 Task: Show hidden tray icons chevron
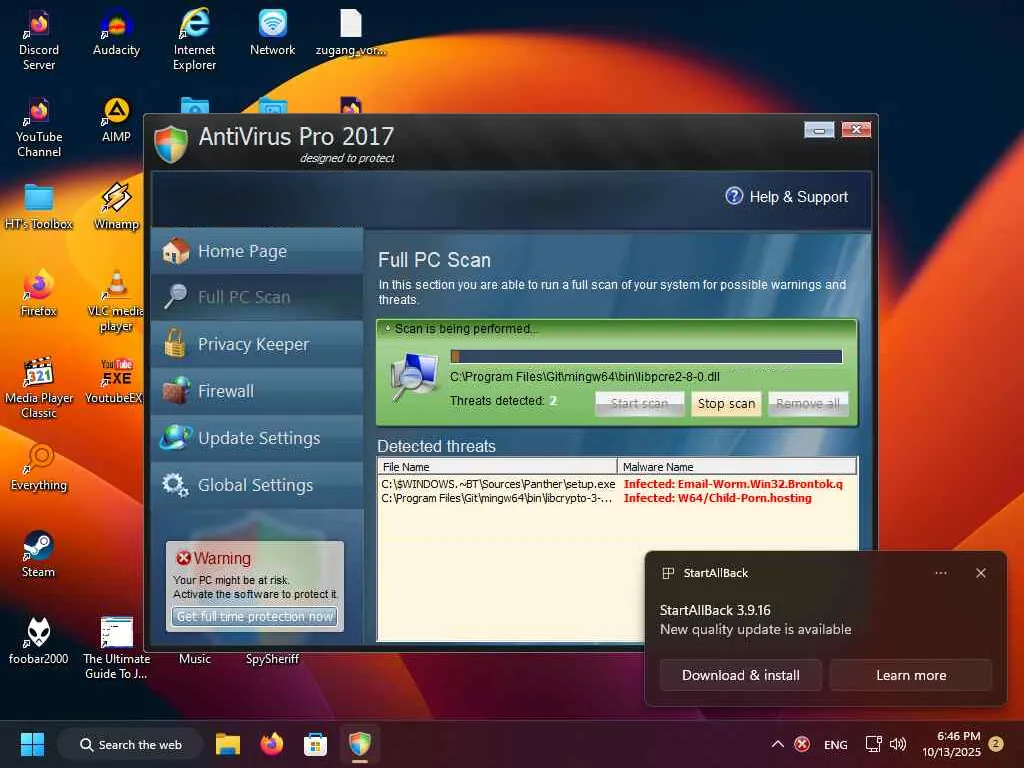(777, 744)
